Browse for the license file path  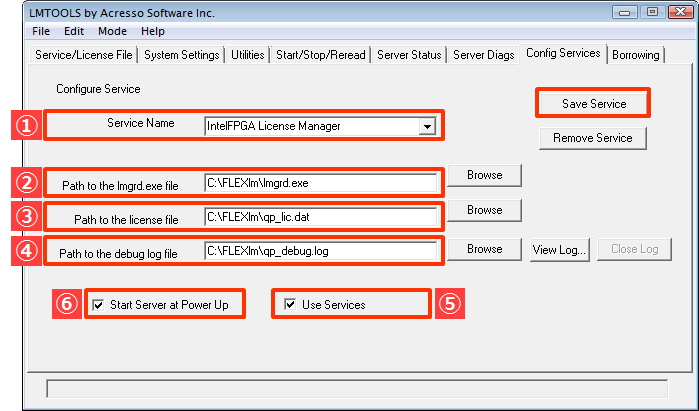pos(485,210)
